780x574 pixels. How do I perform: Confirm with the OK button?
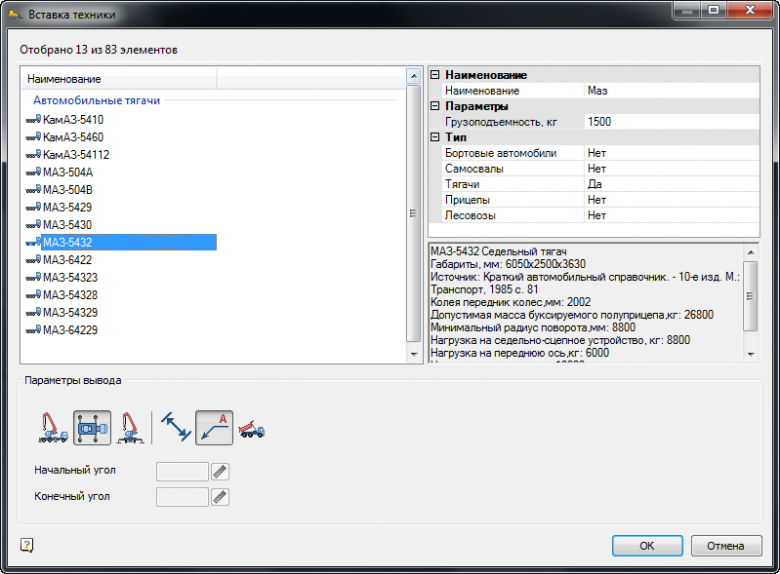[x=647, y=546]
